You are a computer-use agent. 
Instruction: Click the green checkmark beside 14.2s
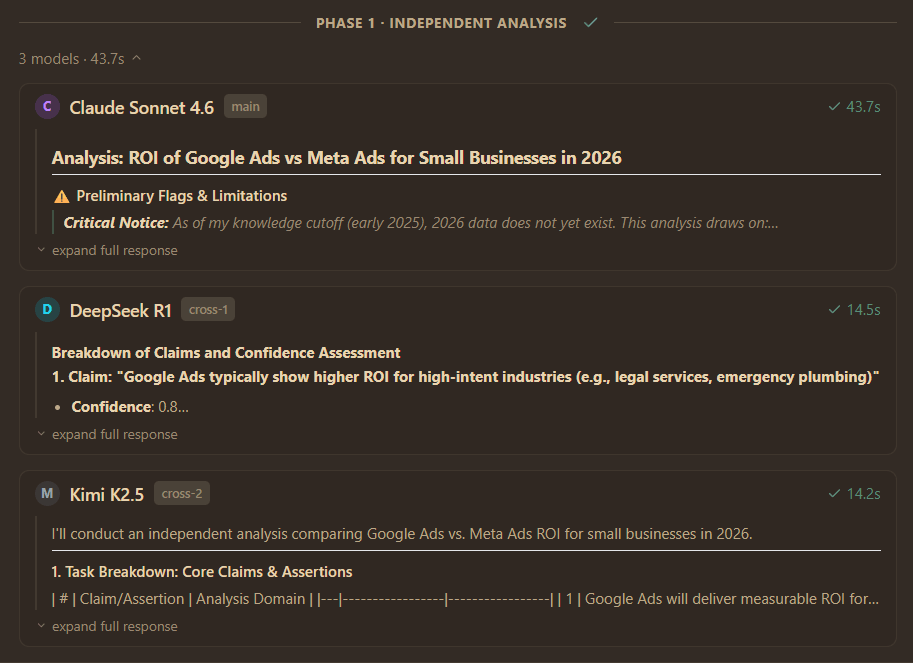(833, 493)
